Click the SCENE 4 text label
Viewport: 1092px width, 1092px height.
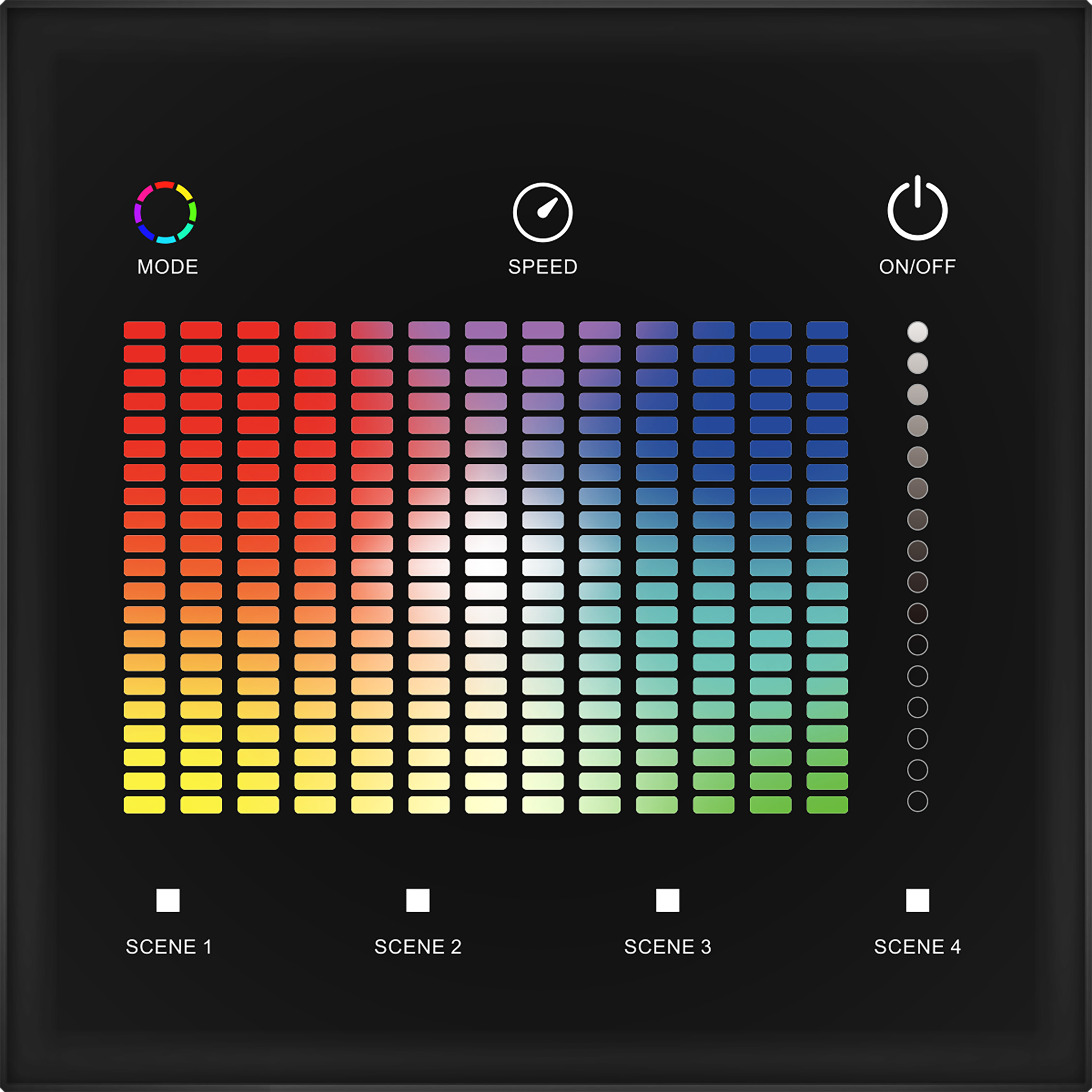[917, 946]
